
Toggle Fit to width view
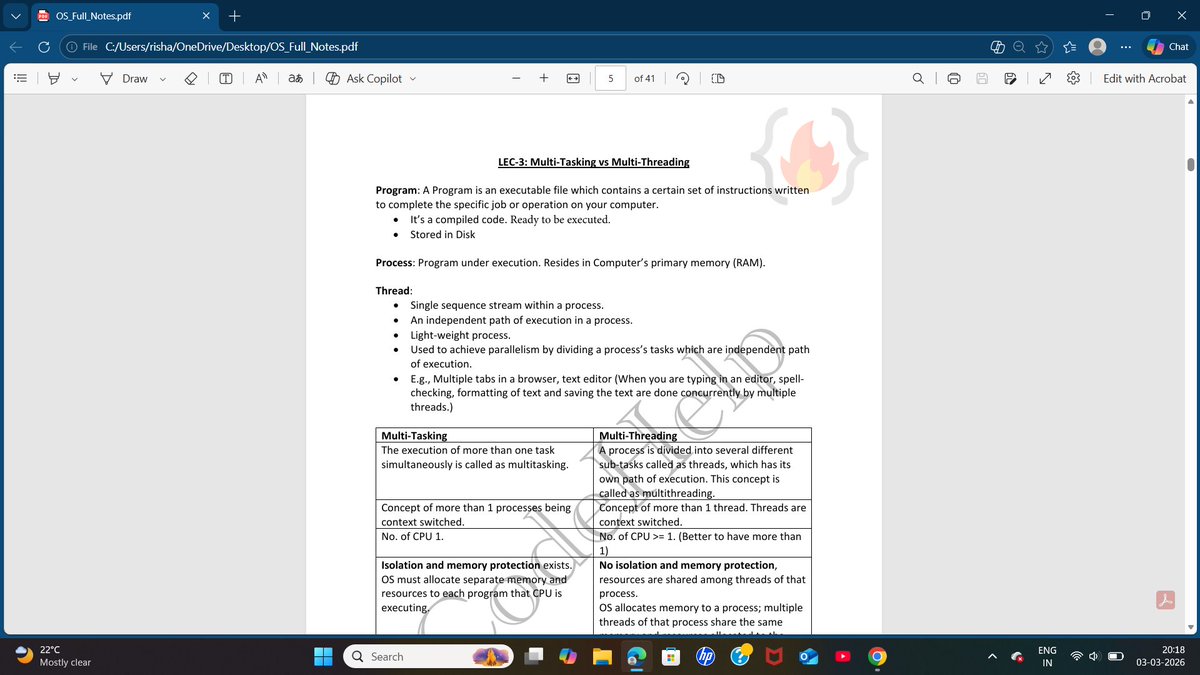click(x=574, y=78)
